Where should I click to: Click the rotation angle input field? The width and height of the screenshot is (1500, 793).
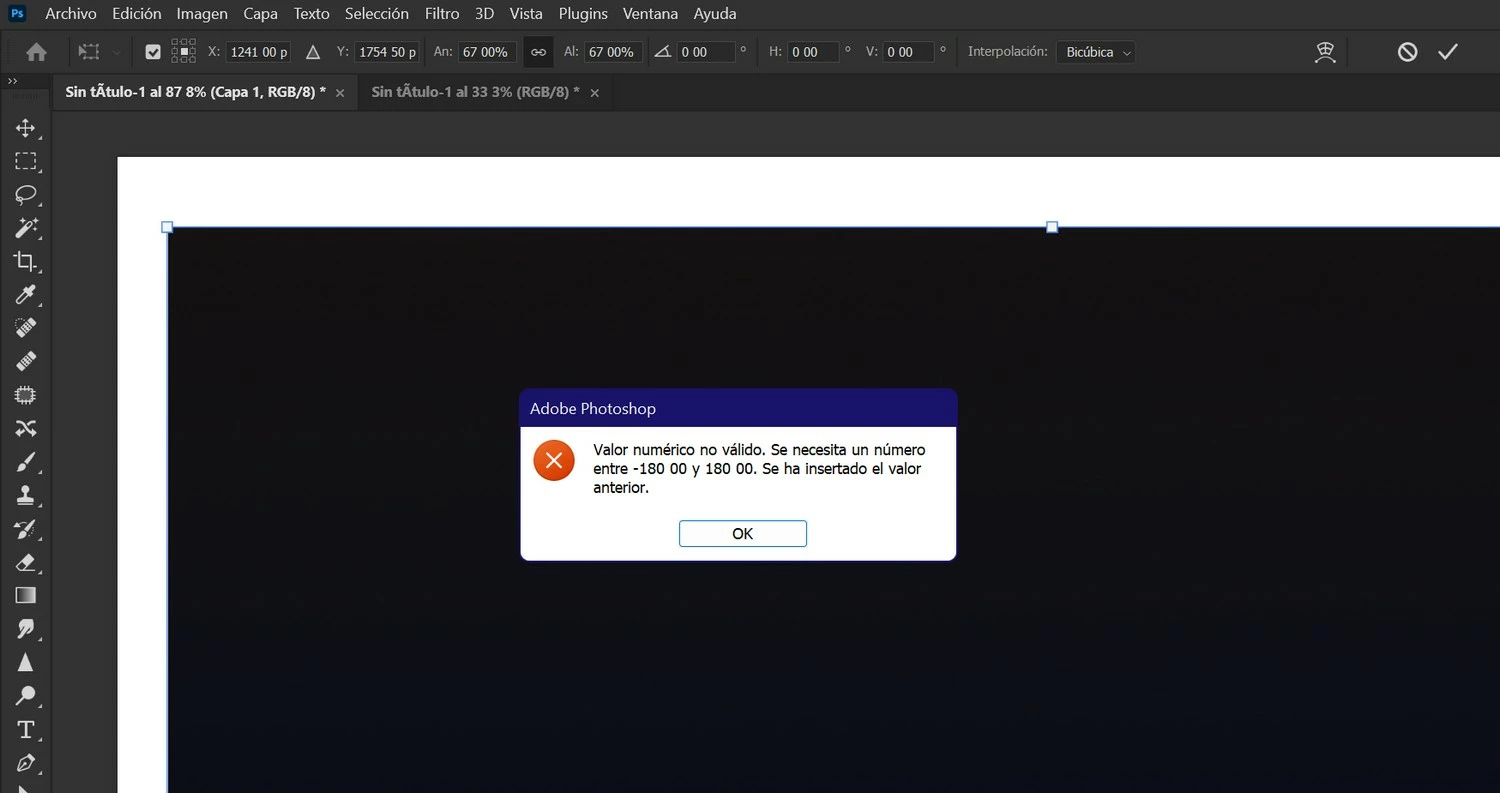[704, 52]
